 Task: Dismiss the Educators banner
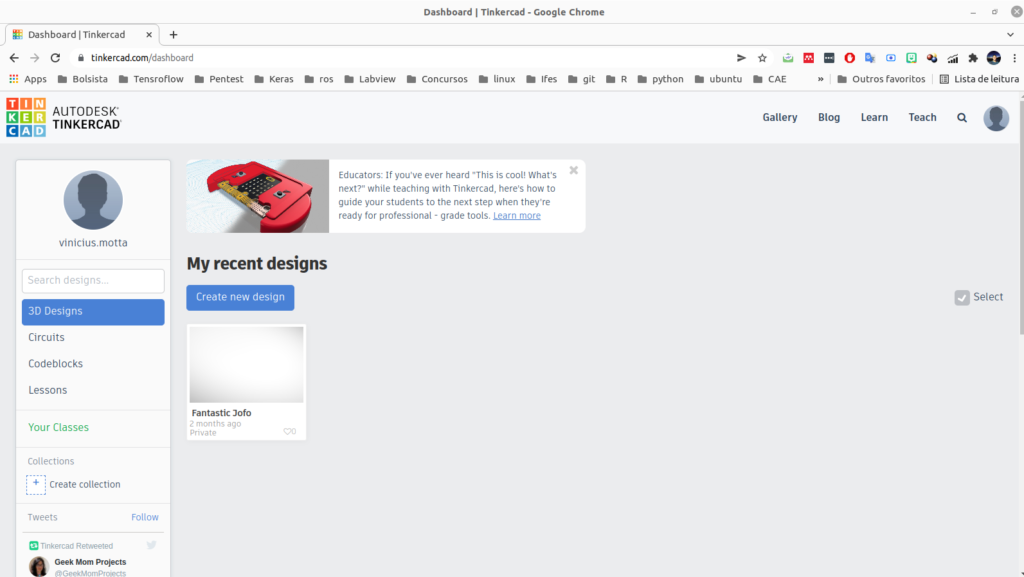[x=573, y=170]
